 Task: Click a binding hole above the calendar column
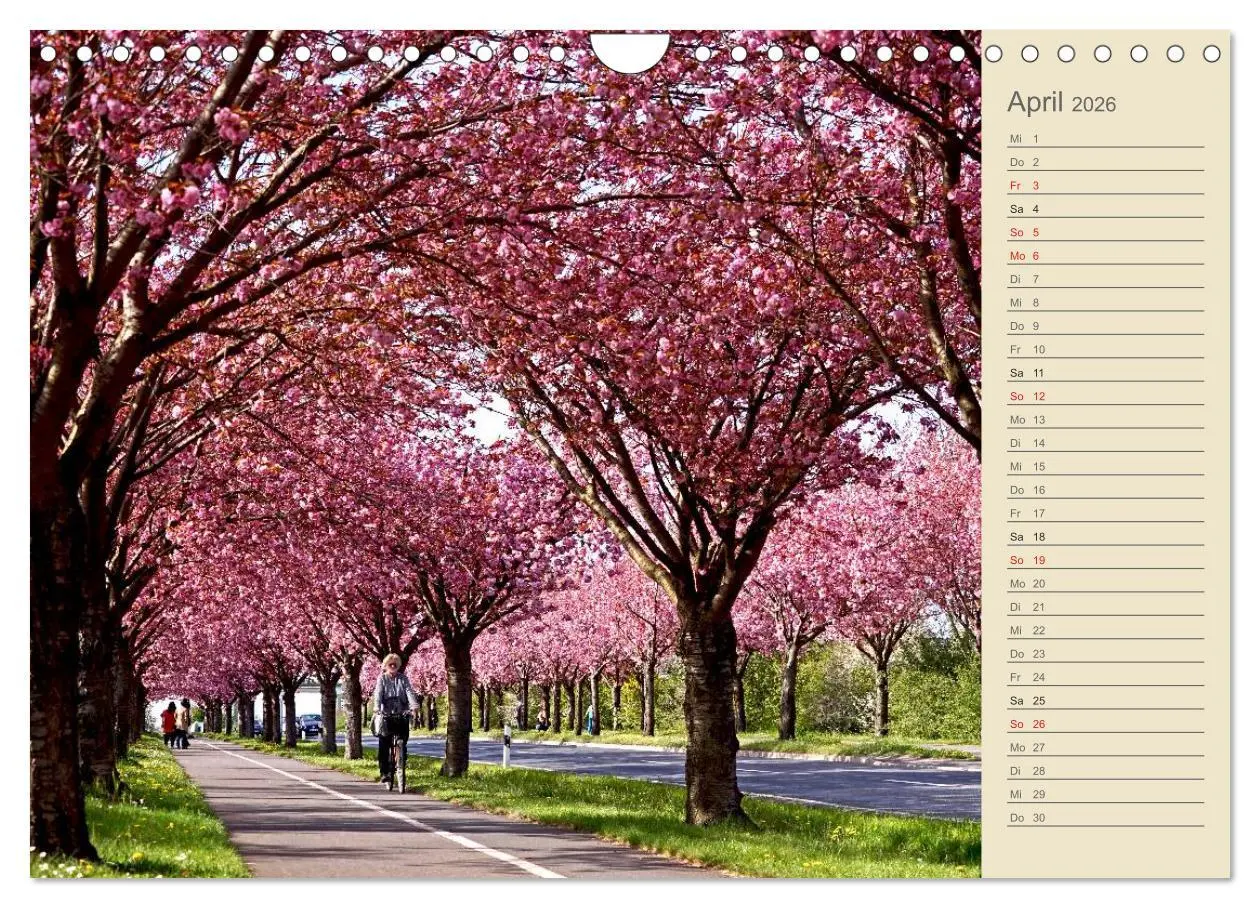(1100, 52)
